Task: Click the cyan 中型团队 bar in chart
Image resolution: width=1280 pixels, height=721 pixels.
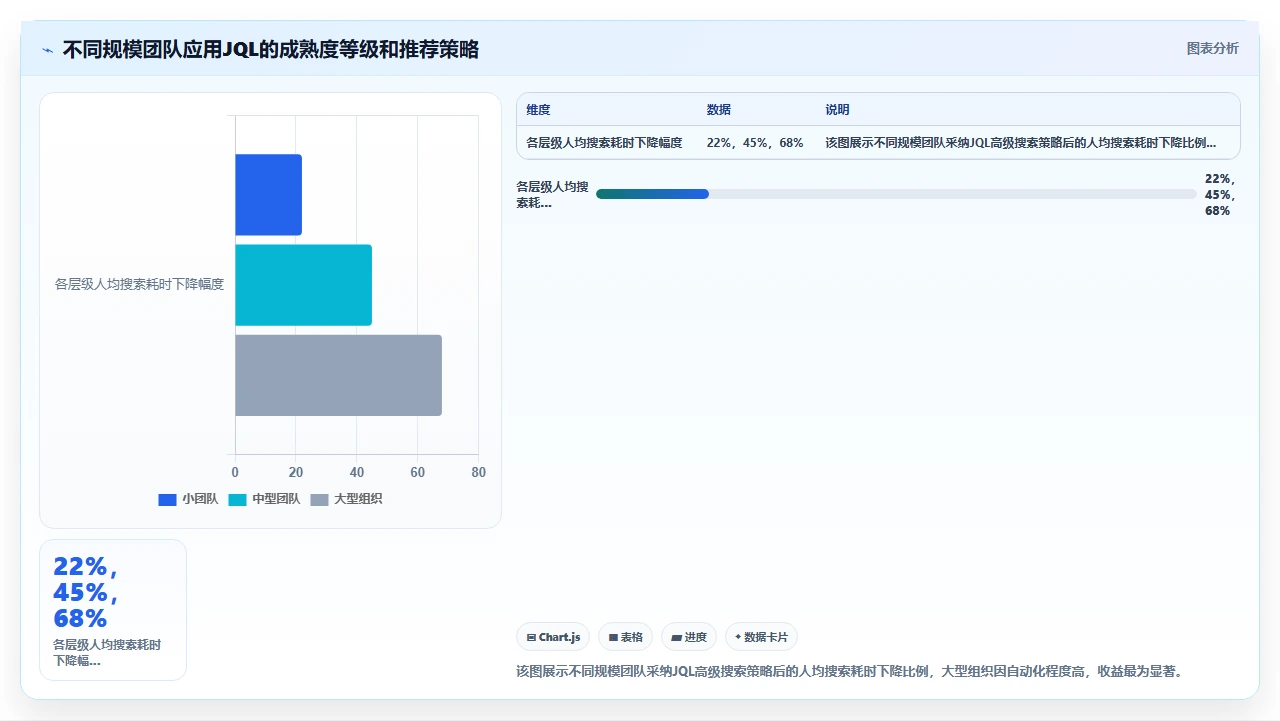Action: [x=303, y=285]
